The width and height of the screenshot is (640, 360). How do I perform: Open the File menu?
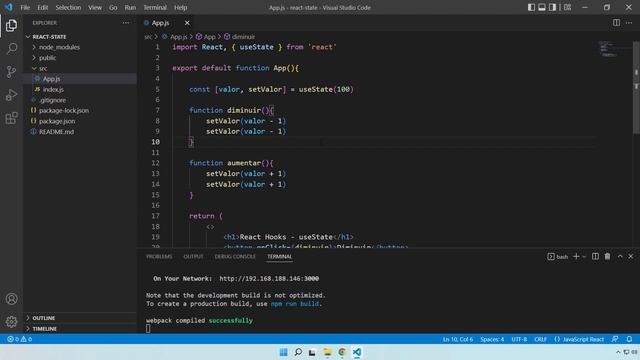(x=25, y=7)
